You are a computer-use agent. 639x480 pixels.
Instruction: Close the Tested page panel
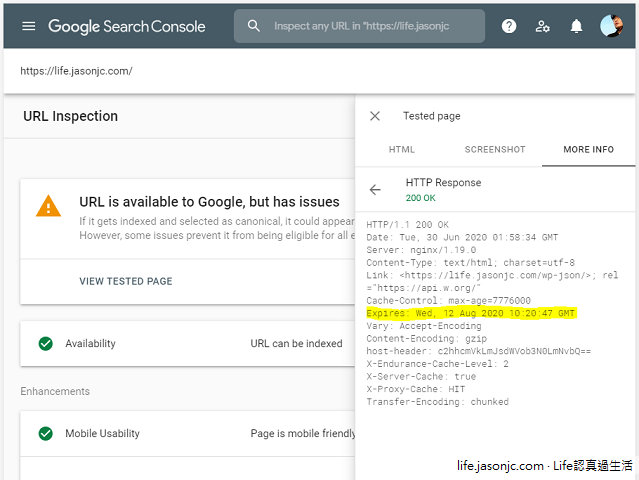pyautogui.click(x=375, y=116)
